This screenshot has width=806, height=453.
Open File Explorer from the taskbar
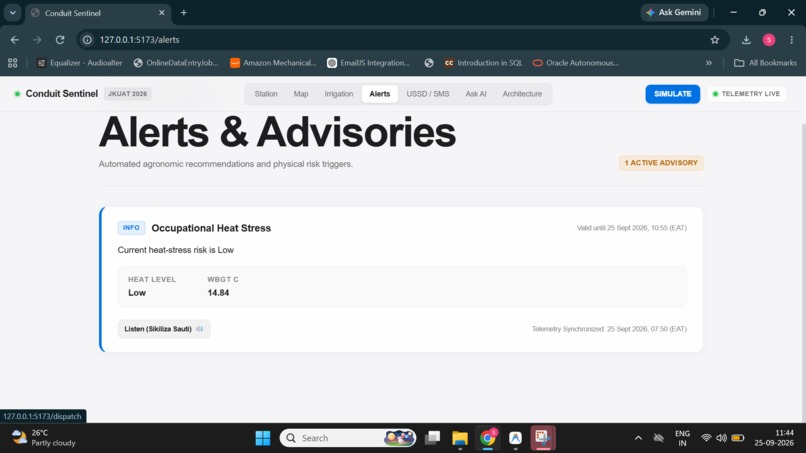[460, 438]
